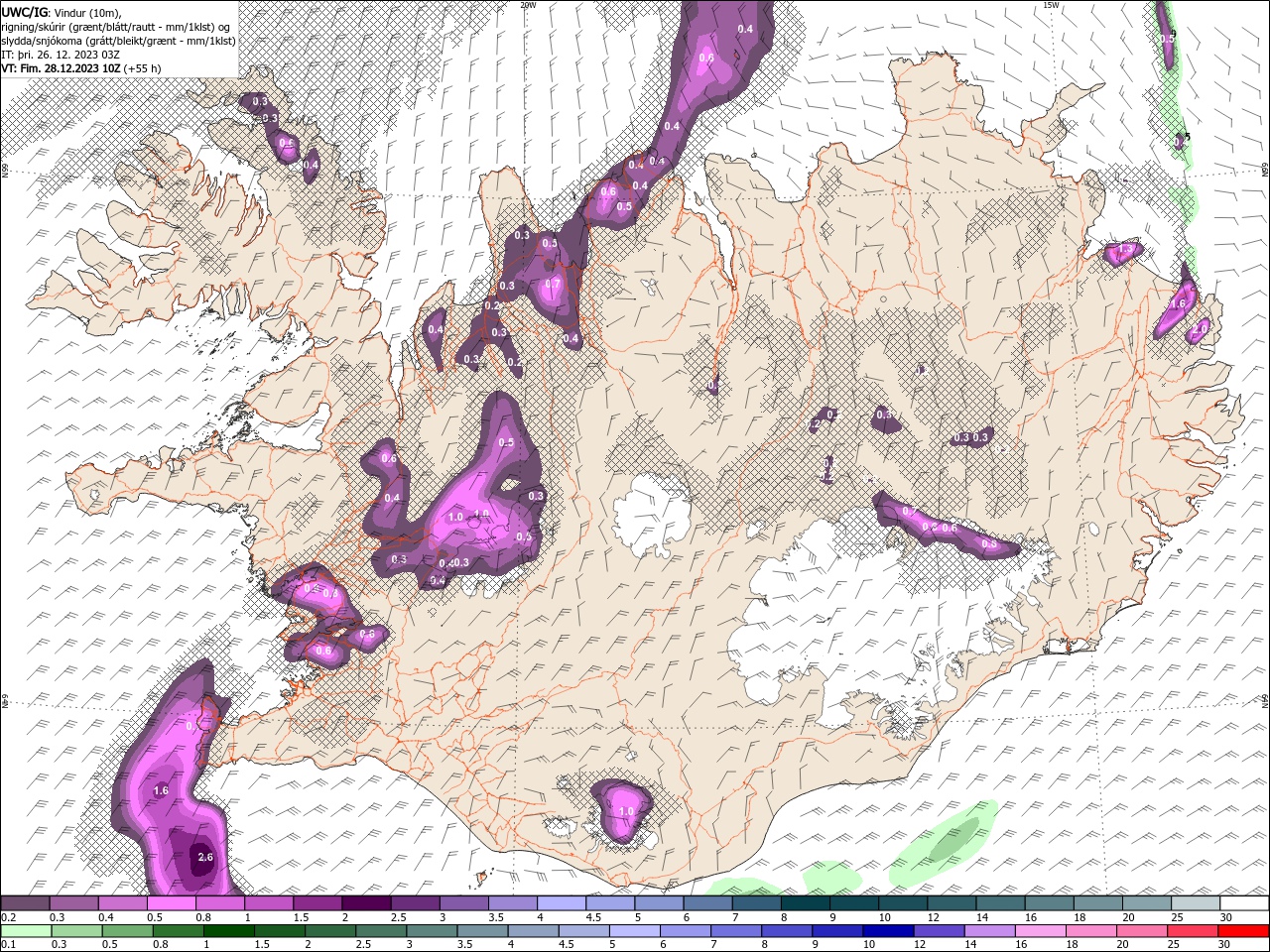Select the '30' label in the upper legend row
The width and height of the screenshot is (1270, 952).
pyautogui.click(x=1226, y=917)
